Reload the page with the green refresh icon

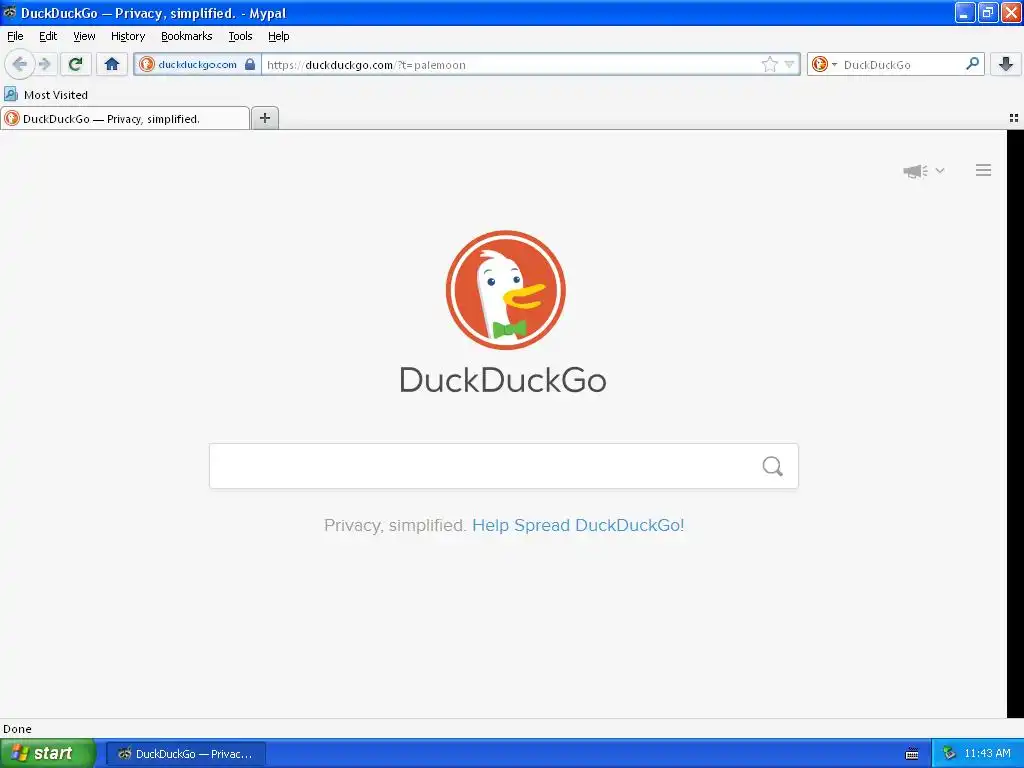pyautogui.click(x=76, y=64)
